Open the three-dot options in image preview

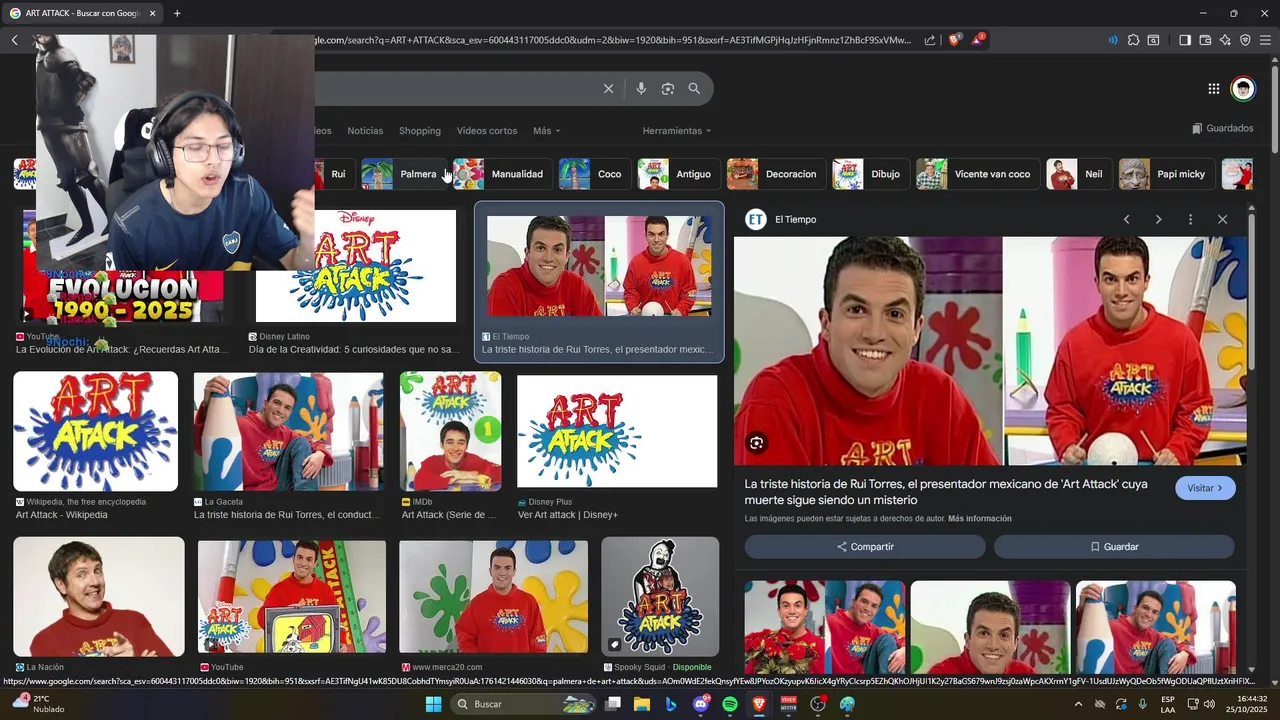[x=1190, y=219]
